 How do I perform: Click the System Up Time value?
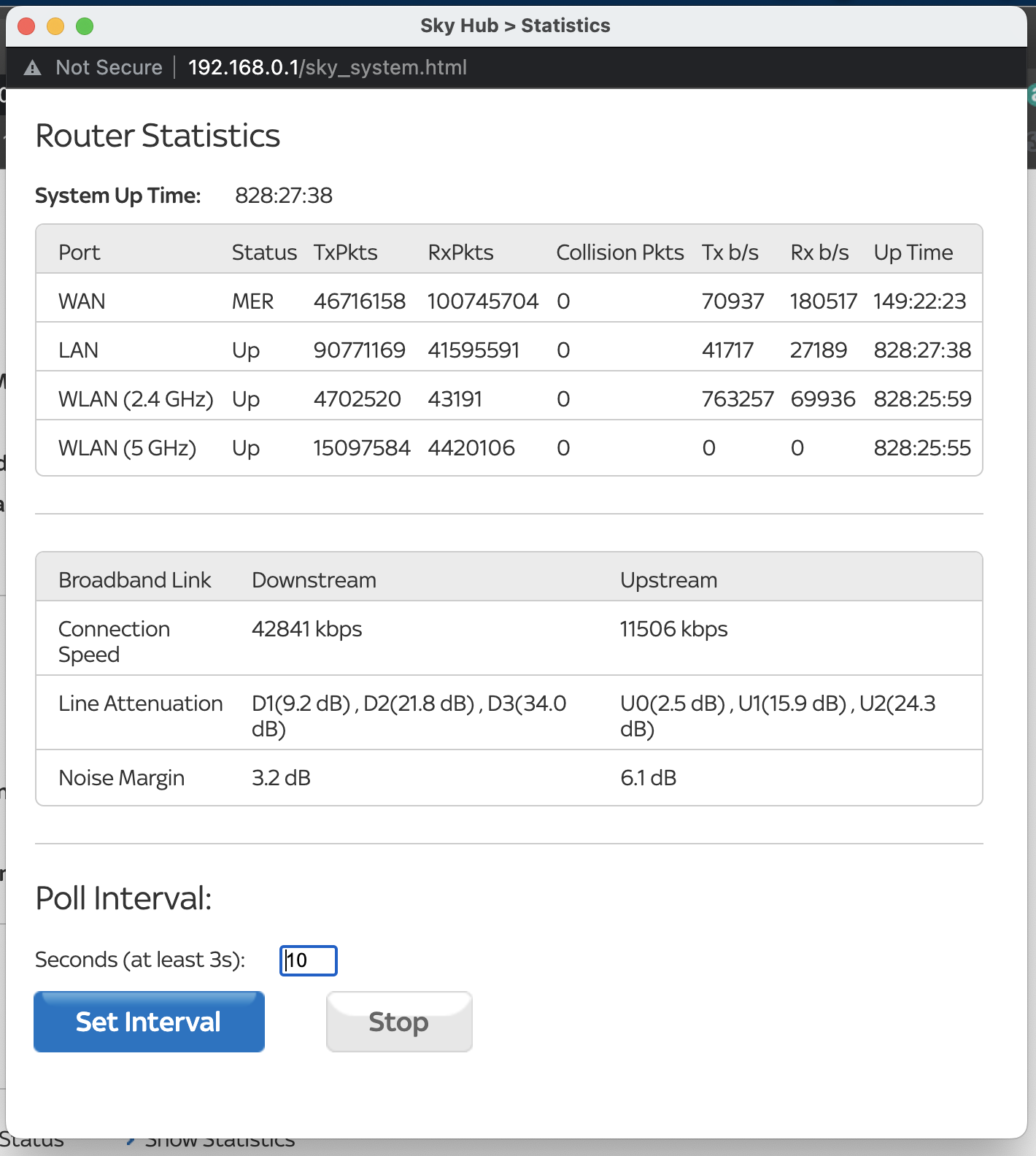283,196
